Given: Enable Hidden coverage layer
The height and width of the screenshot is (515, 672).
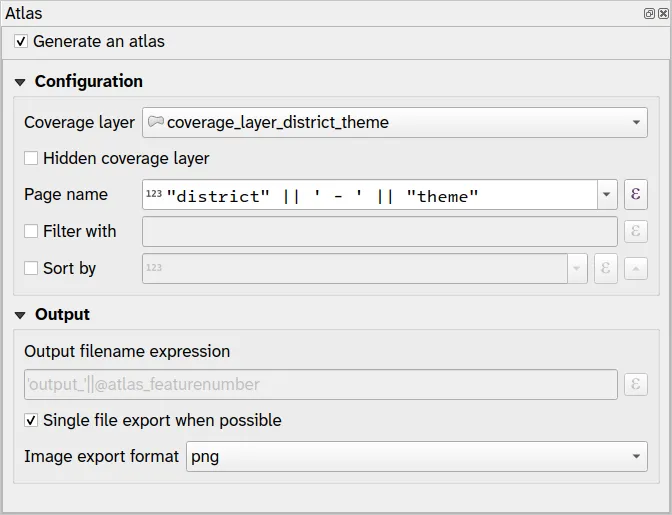Looking at the screenshot, I should [x=32, y=158].
